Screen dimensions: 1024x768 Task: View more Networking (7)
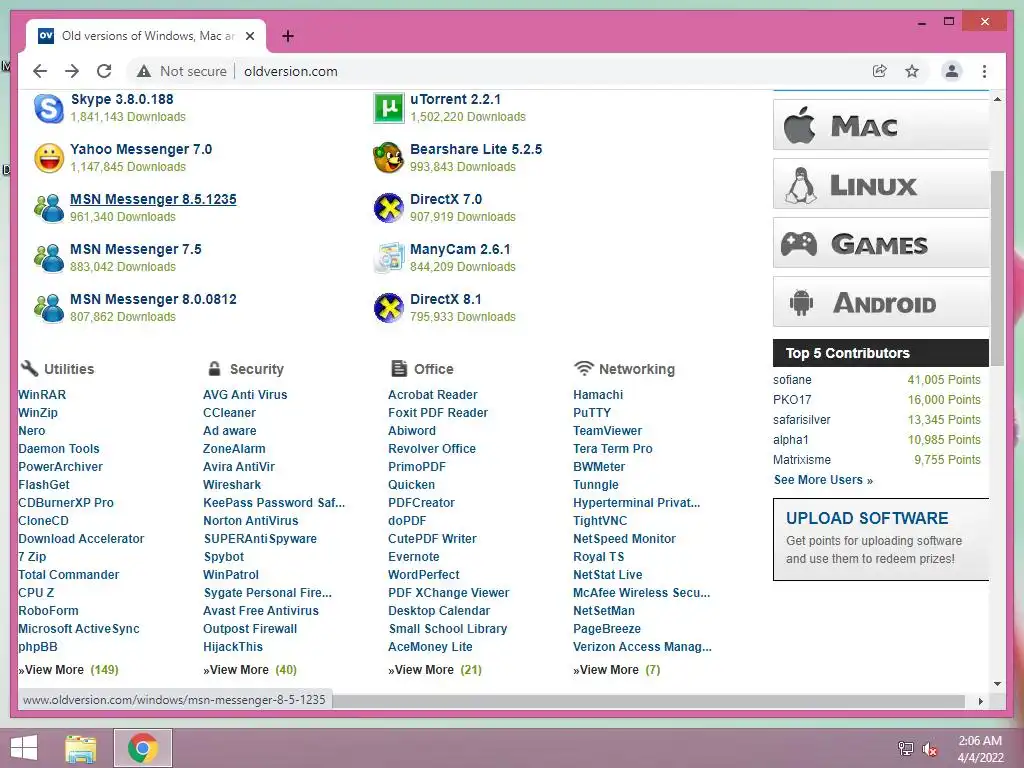pyautogui.click(x=616, y=669)
